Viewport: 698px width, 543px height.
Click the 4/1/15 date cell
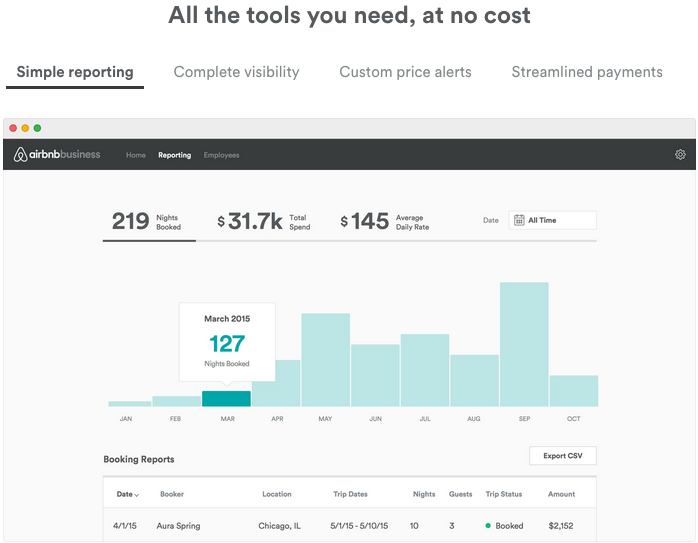(x=125, y=526)
